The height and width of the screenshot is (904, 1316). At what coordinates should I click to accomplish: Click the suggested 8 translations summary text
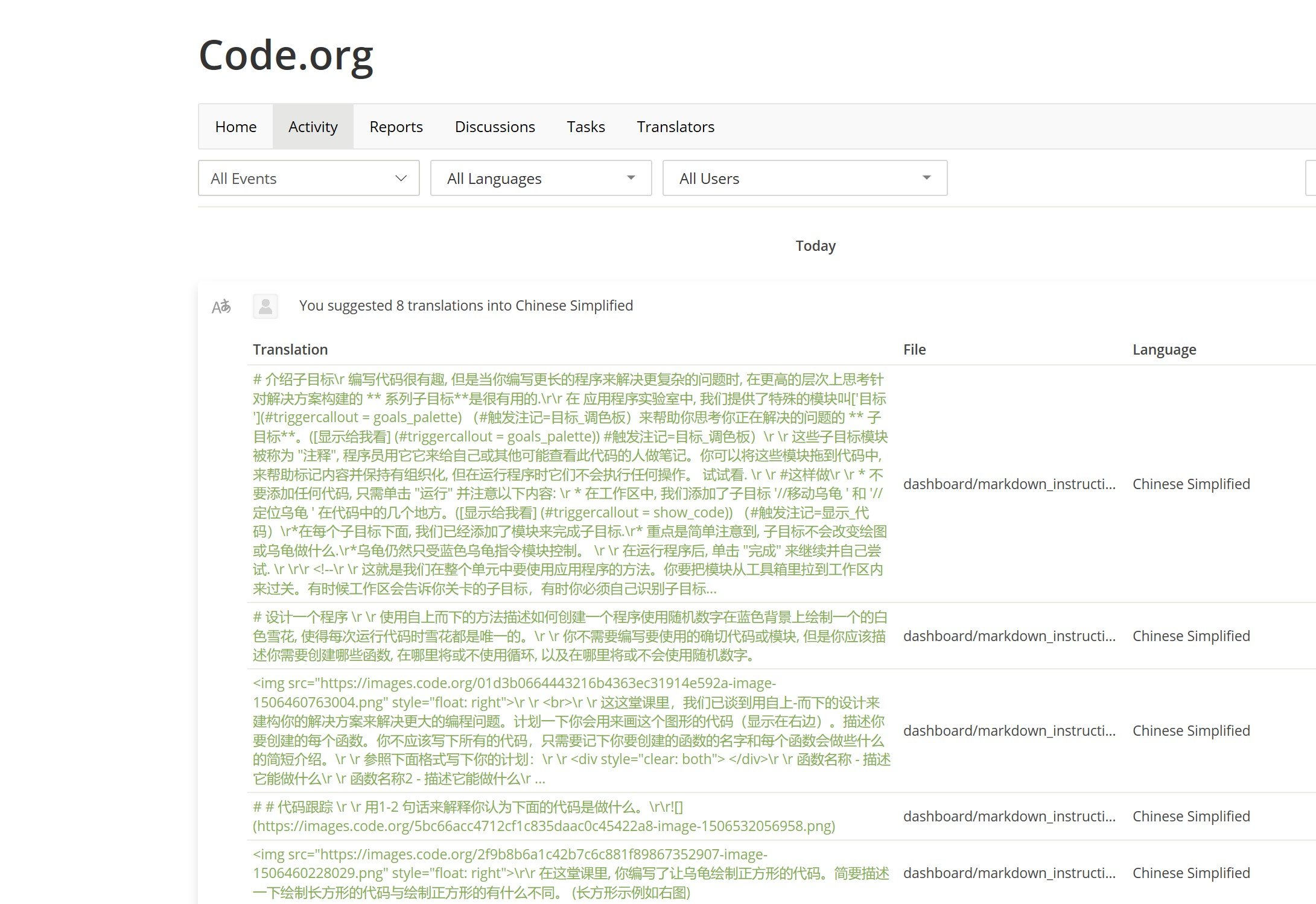(x=465, y=306)
